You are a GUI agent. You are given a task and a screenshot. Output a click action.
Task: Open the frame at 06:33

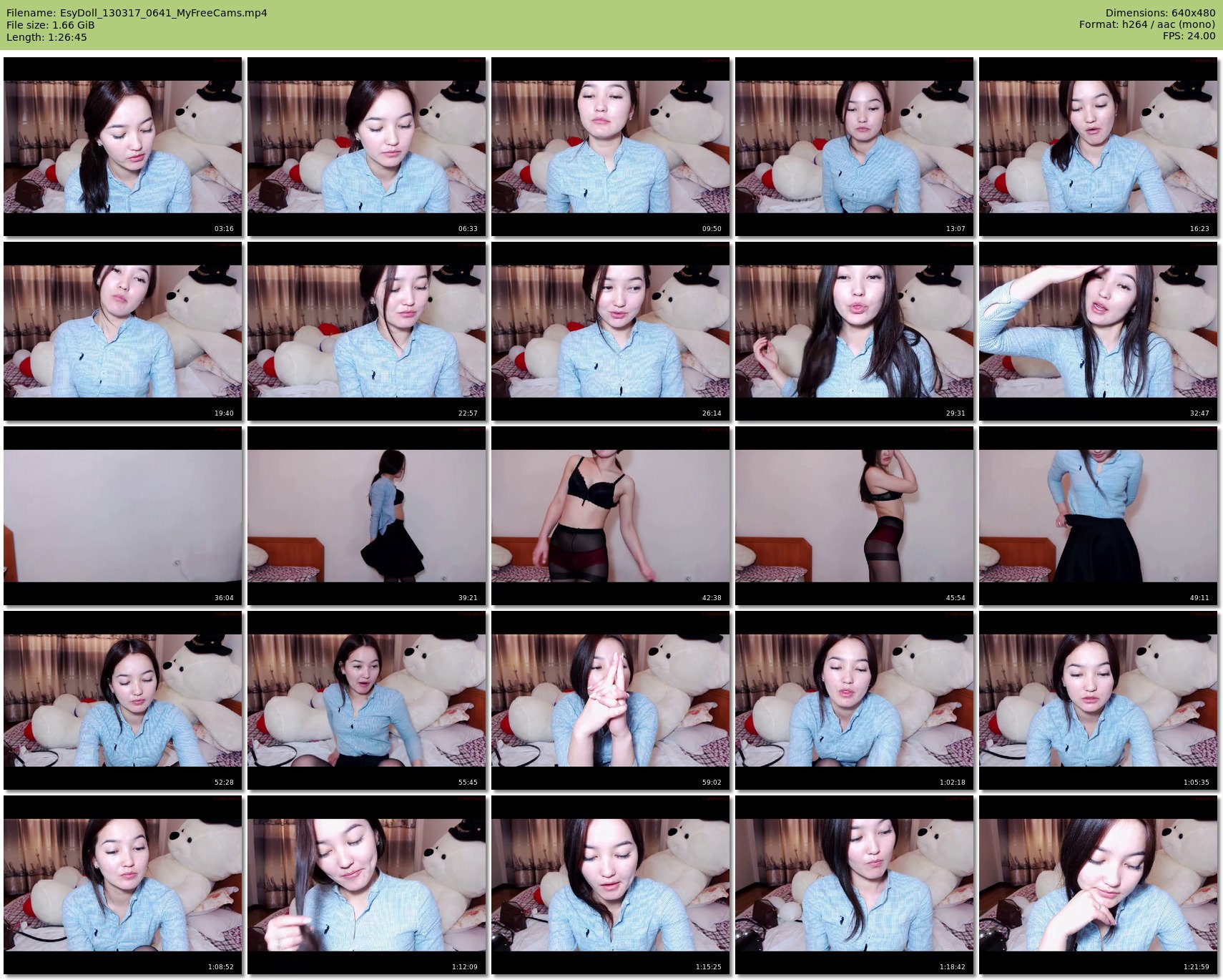point(367,147)
